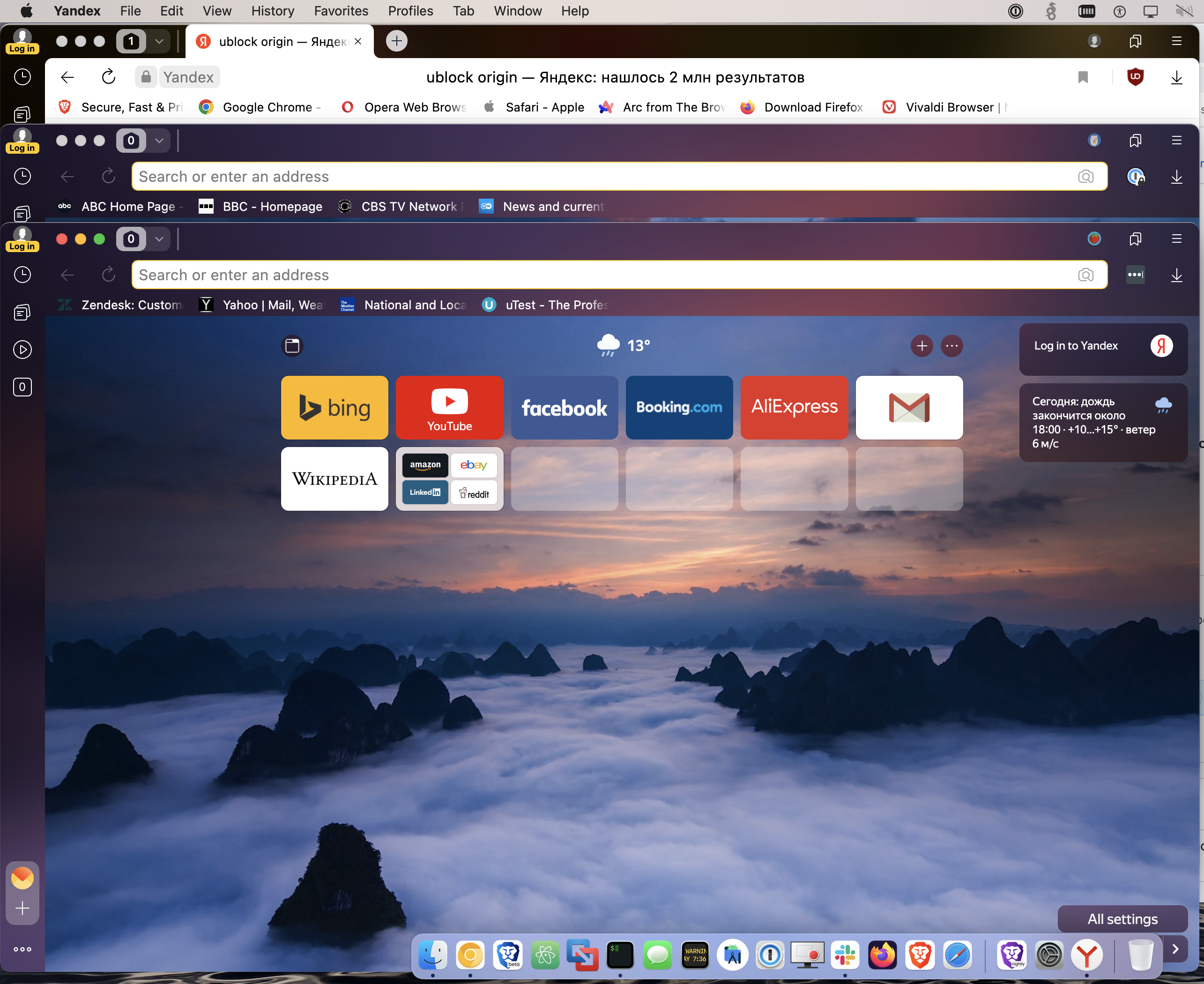1204x984 pixels.
Task: Open BBC Homepage bookmark in middle window
Action: [x=260, y=206]
